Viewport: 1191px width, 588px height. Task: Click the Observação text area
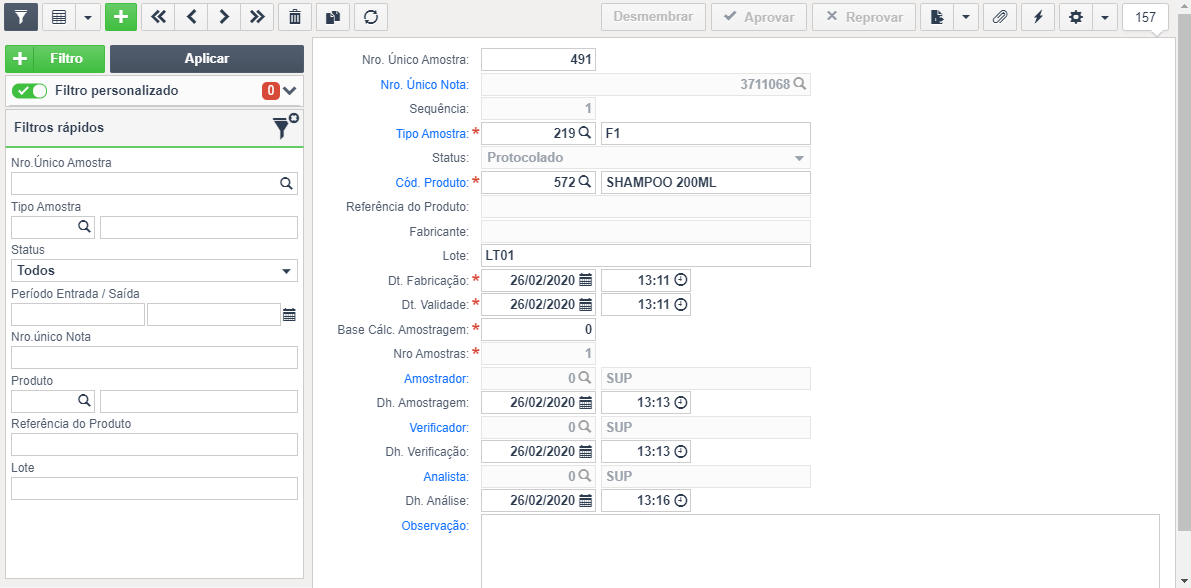click(x=820, y=551)
